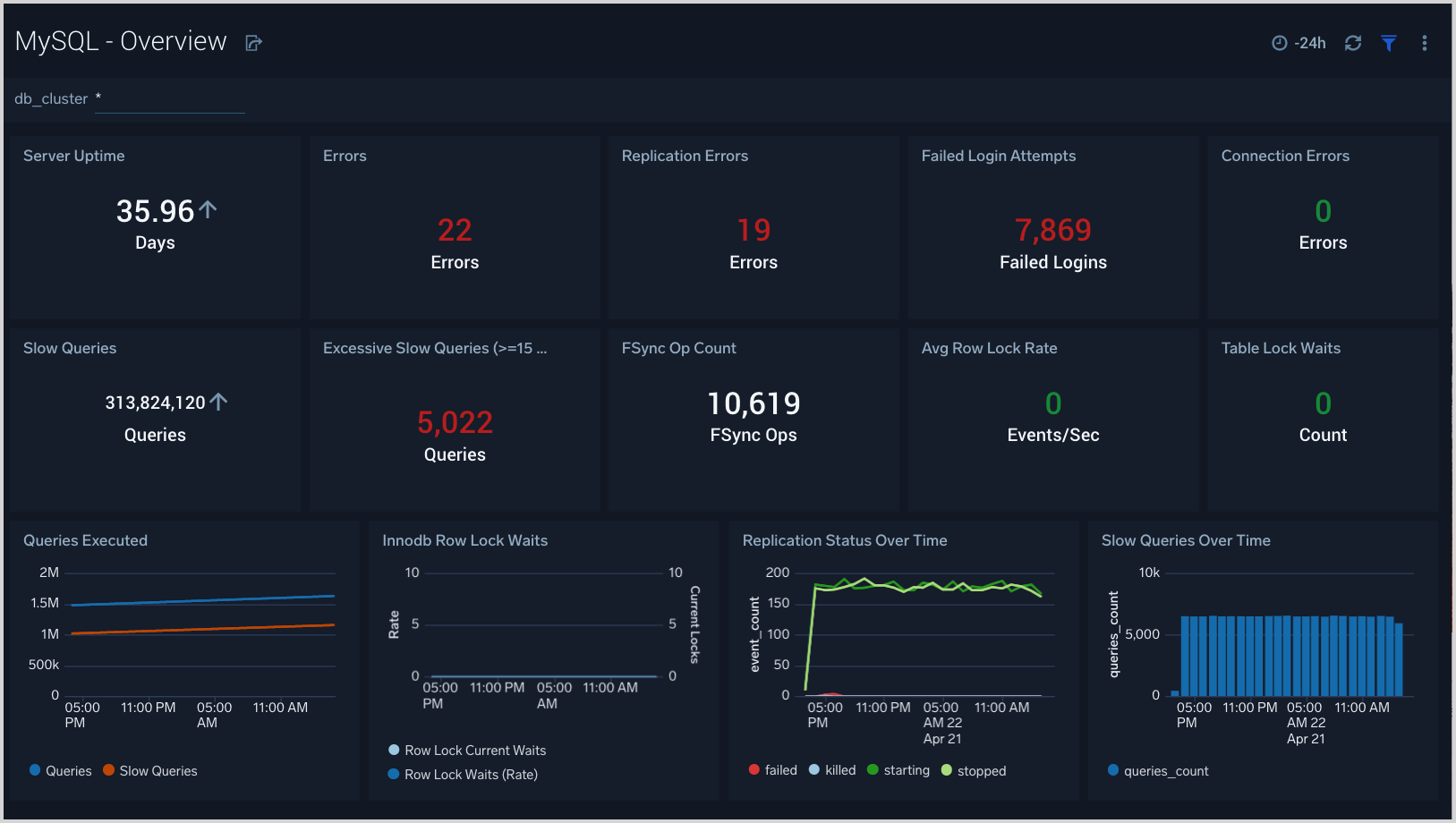1456x823 pixels.
Task: Open the Replication Errors count showing 19
Action: 753,230
